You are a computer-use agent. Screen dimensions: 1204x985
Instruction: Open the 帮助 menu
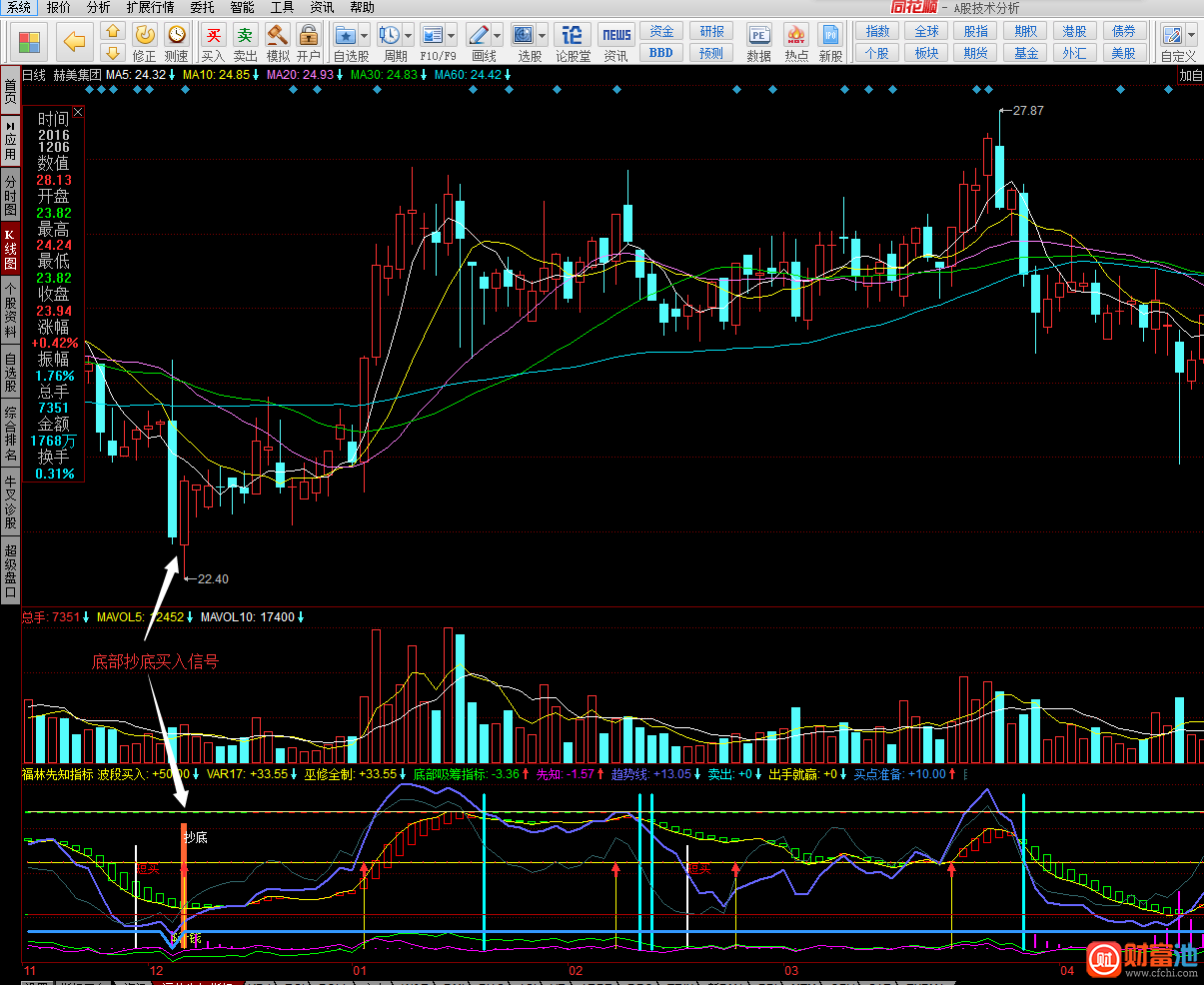[363, 7]
